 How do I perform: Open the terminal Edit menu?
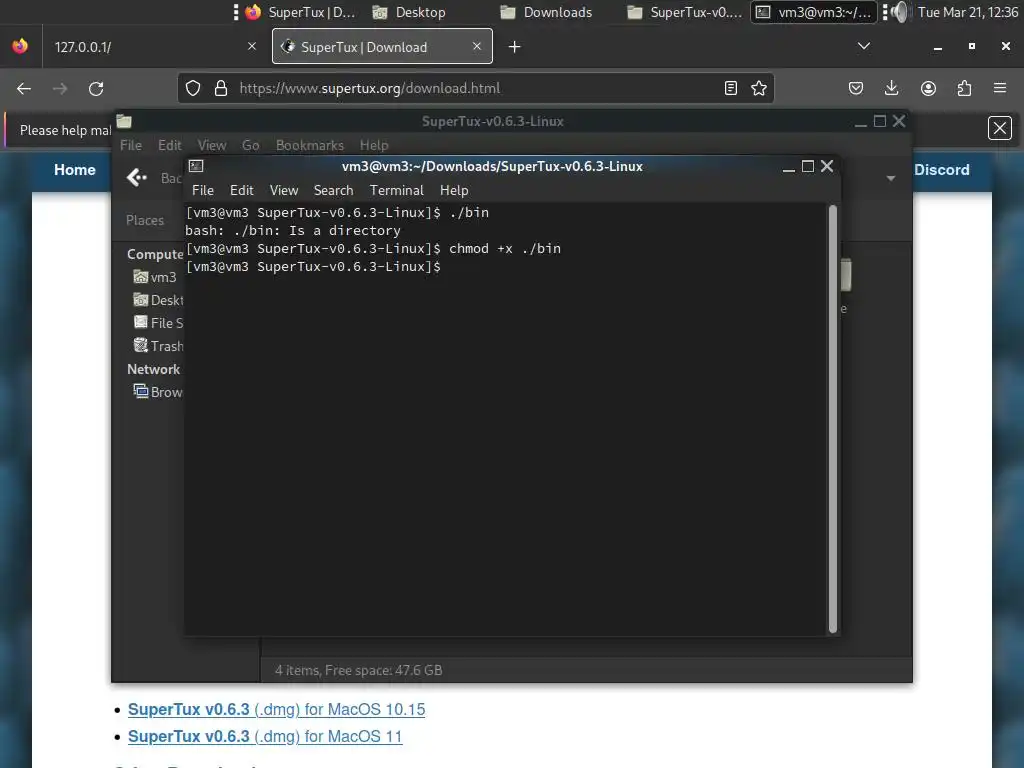241,190
